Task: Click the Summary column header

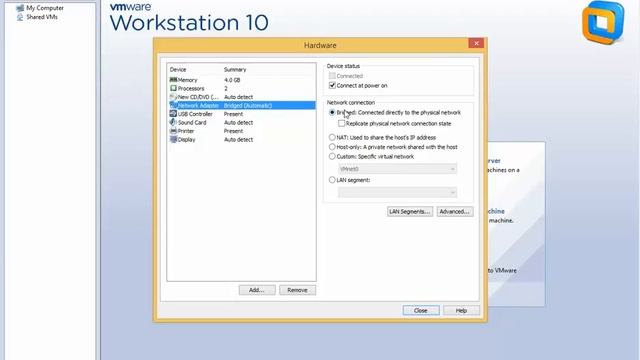Action: point(235,69)
